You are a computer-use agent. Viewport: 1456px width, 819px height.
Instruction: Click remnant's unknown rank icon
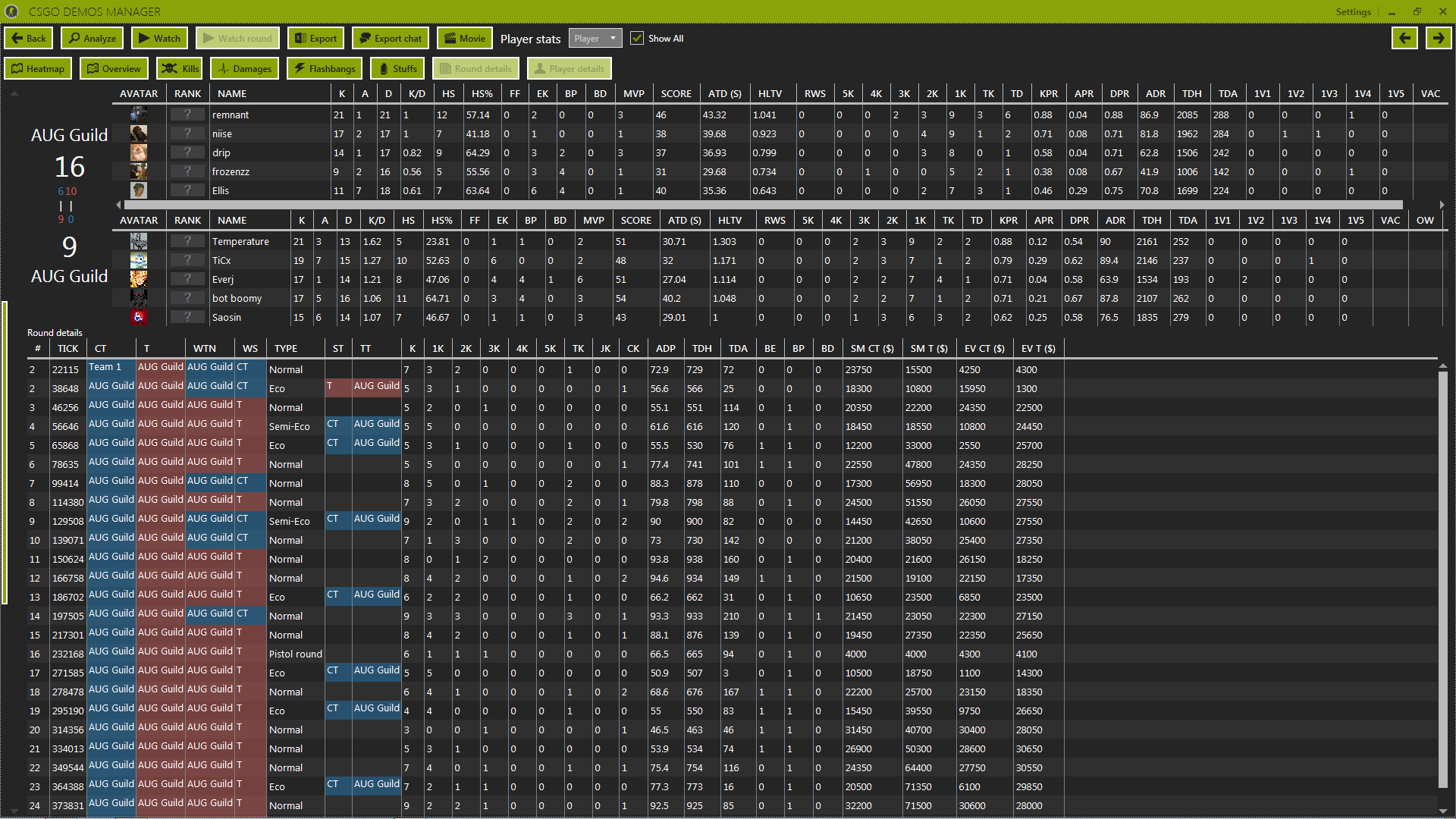(187, 115)
